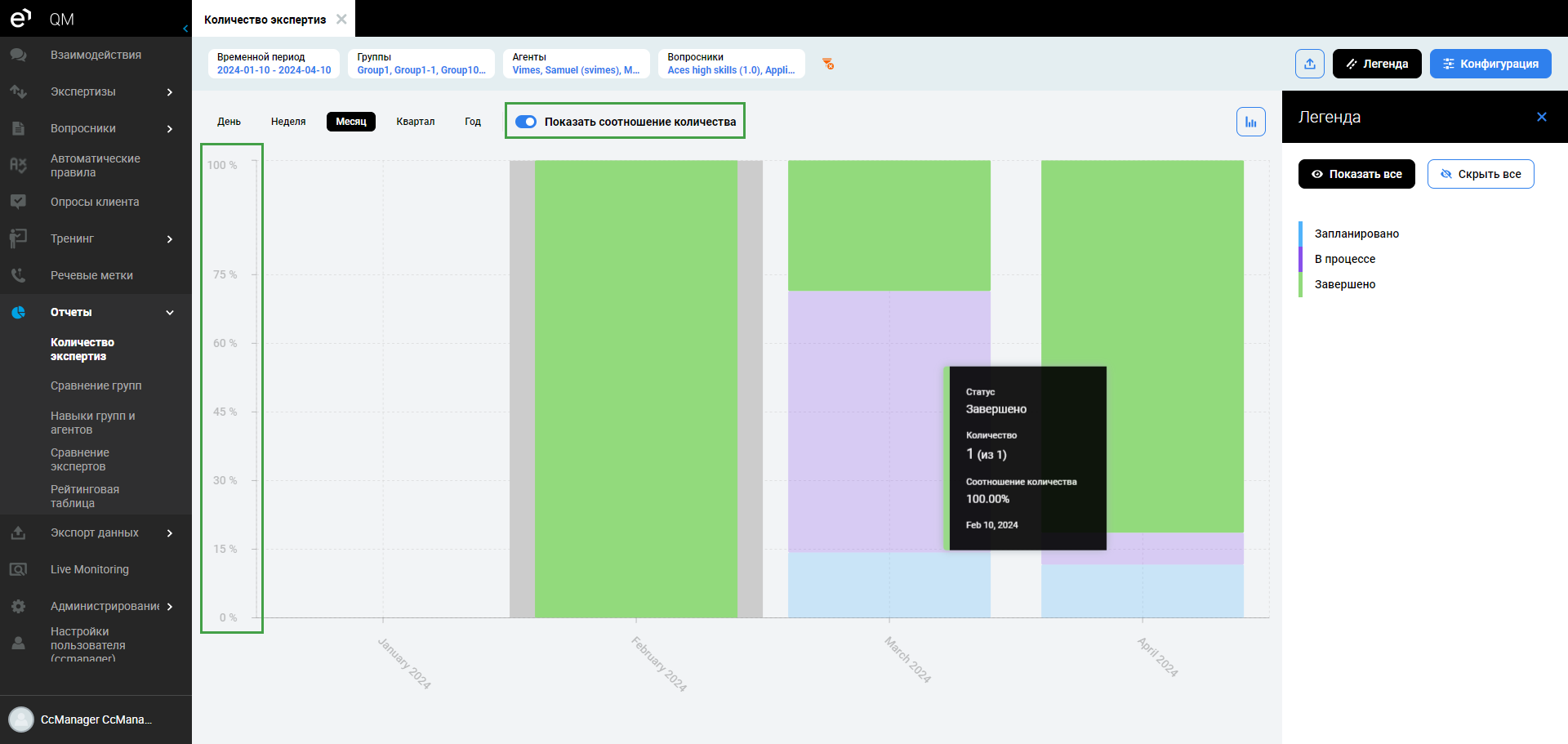Expand the Экспорт данных submenu arrow

[x=170, y=532]
